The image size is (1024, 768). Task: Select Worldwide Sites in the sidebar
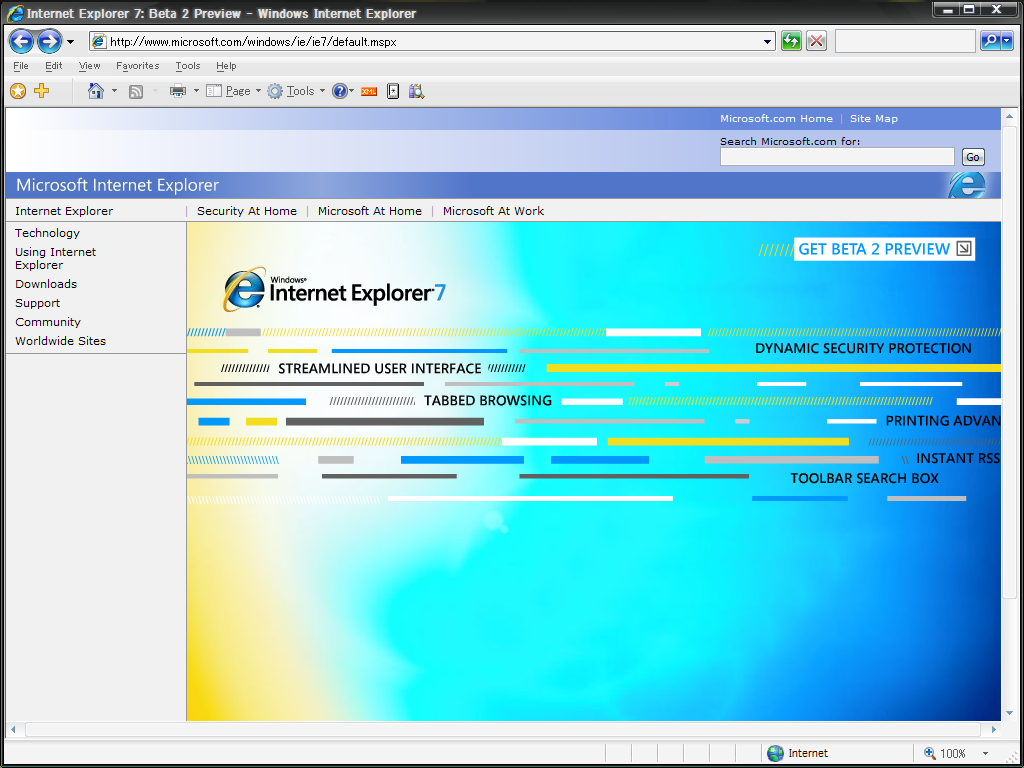pyautogui.click(x=60, y=341)
